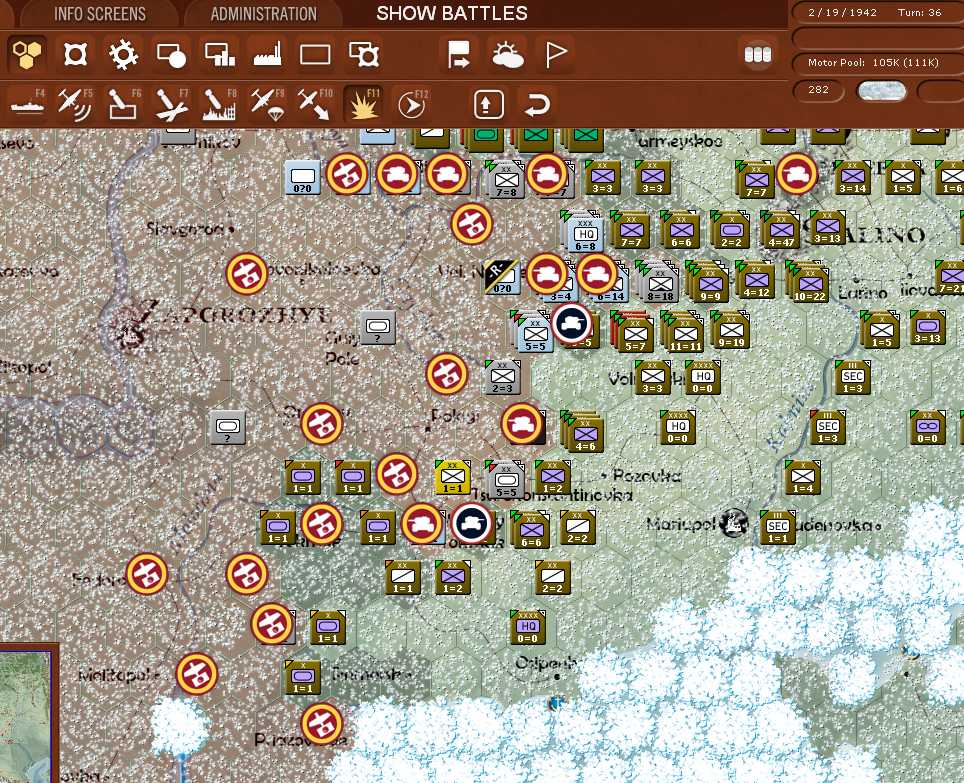Image resolution: width=964 pixels, height=783 pixels.
Task: Click the 2/19/1942 date display
Action: (842, 12)
